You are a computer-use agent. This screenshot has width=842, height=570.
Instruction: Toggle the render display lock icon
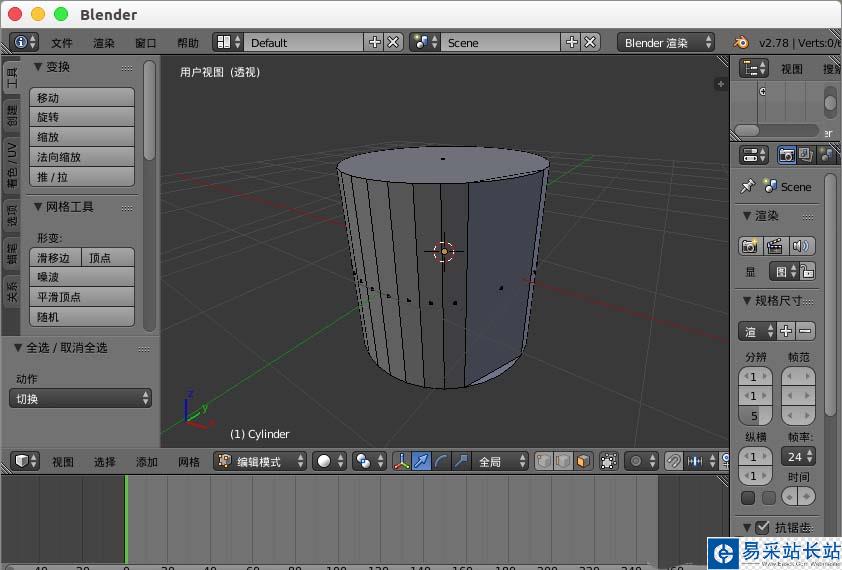point(808,271)
